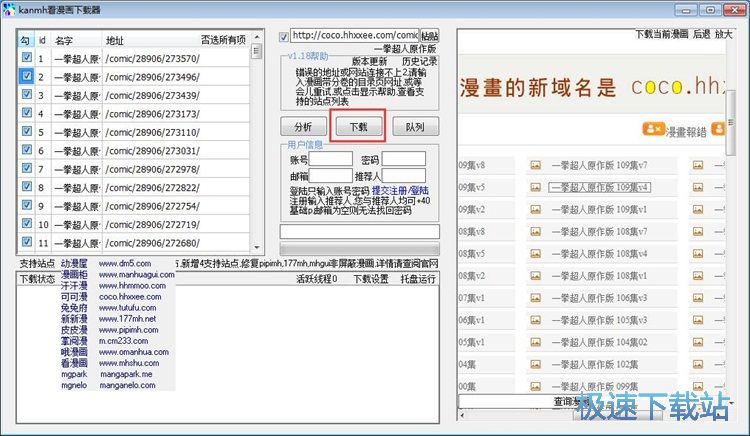
Task: Uncheck the checkbox for row id 3
Action: click(27, 94)
